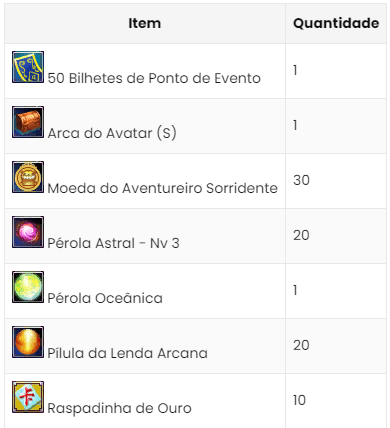Click quantity 30 in the Moeda row
Viewport: 390px width, 428px height.
click(x=301, y=180)
